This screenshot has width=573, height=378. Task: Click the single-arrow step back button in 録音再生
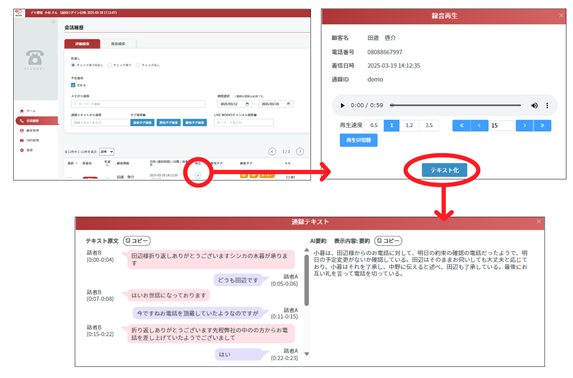(x=479, y=125)
